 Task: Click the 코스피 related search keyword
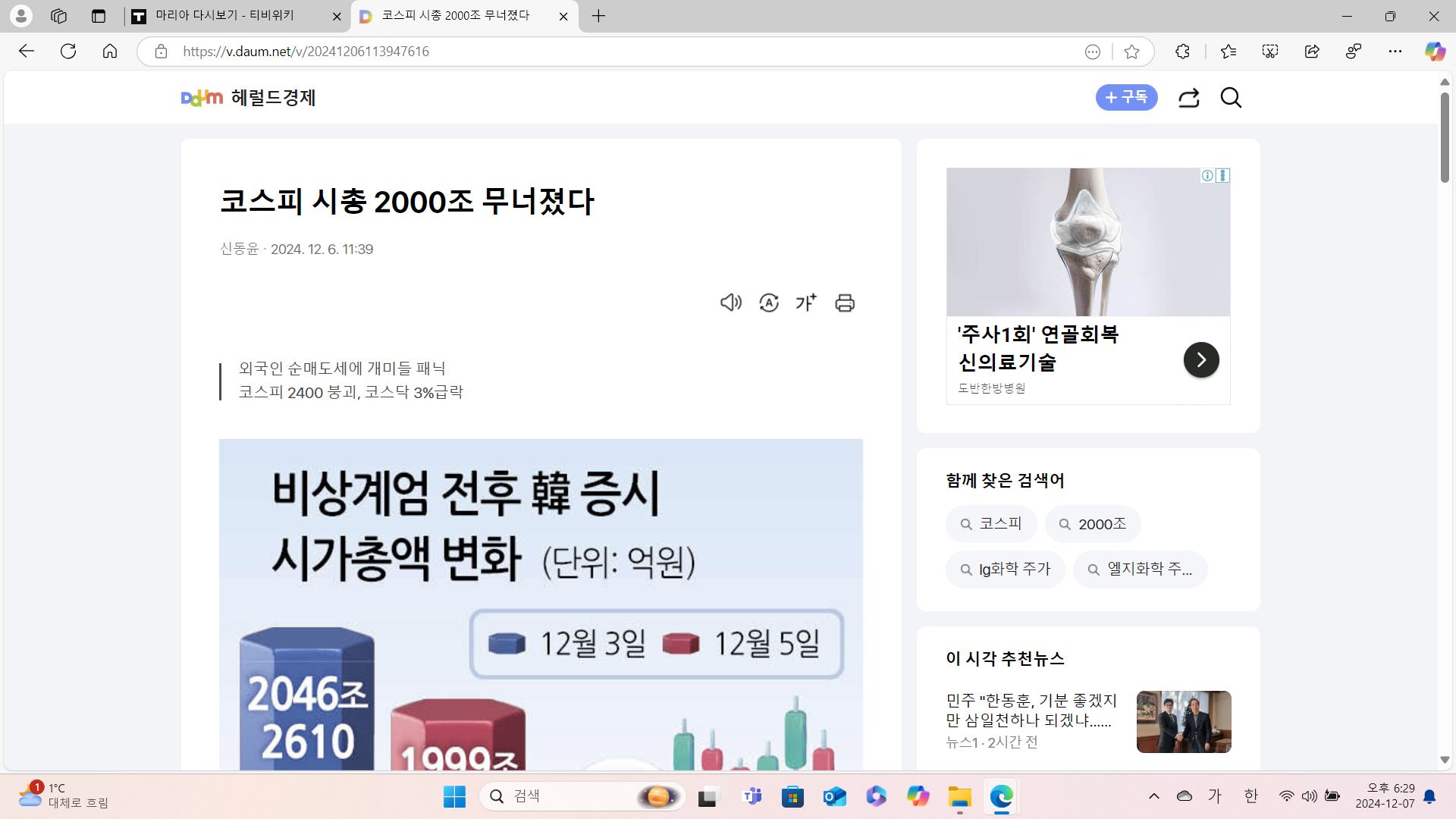coord(991,524)
